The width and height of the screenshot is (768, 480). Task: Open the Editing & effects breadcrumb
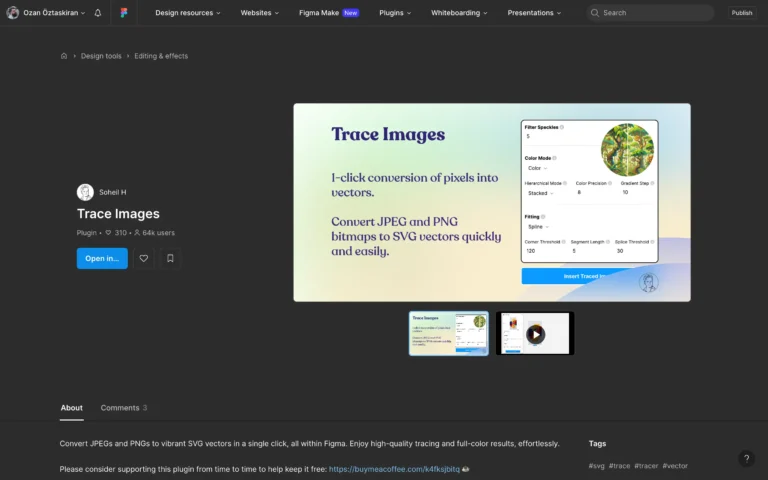pyautogui.click(x=161, y=56)
